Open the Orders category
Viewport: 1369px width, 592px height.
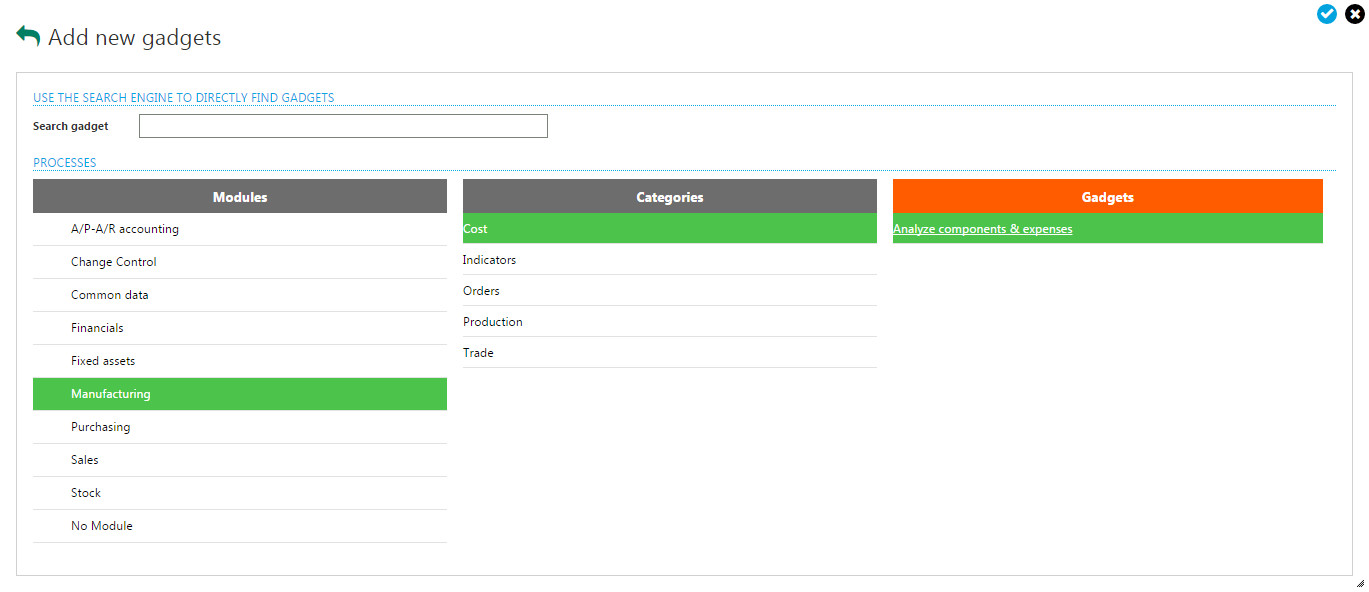481,291
